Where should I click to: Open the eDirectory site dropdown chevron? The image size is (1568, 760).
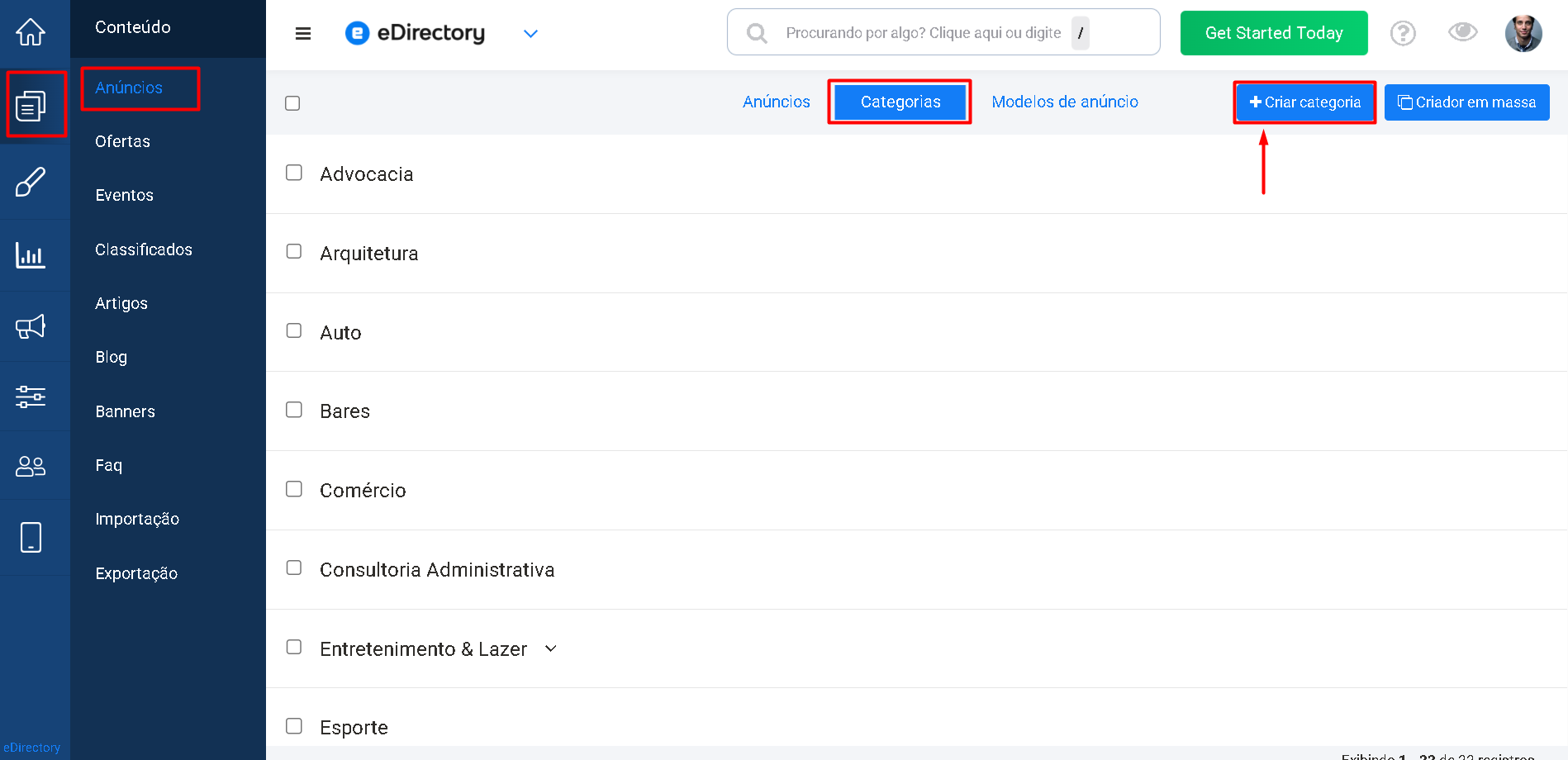tap(530, 34)
